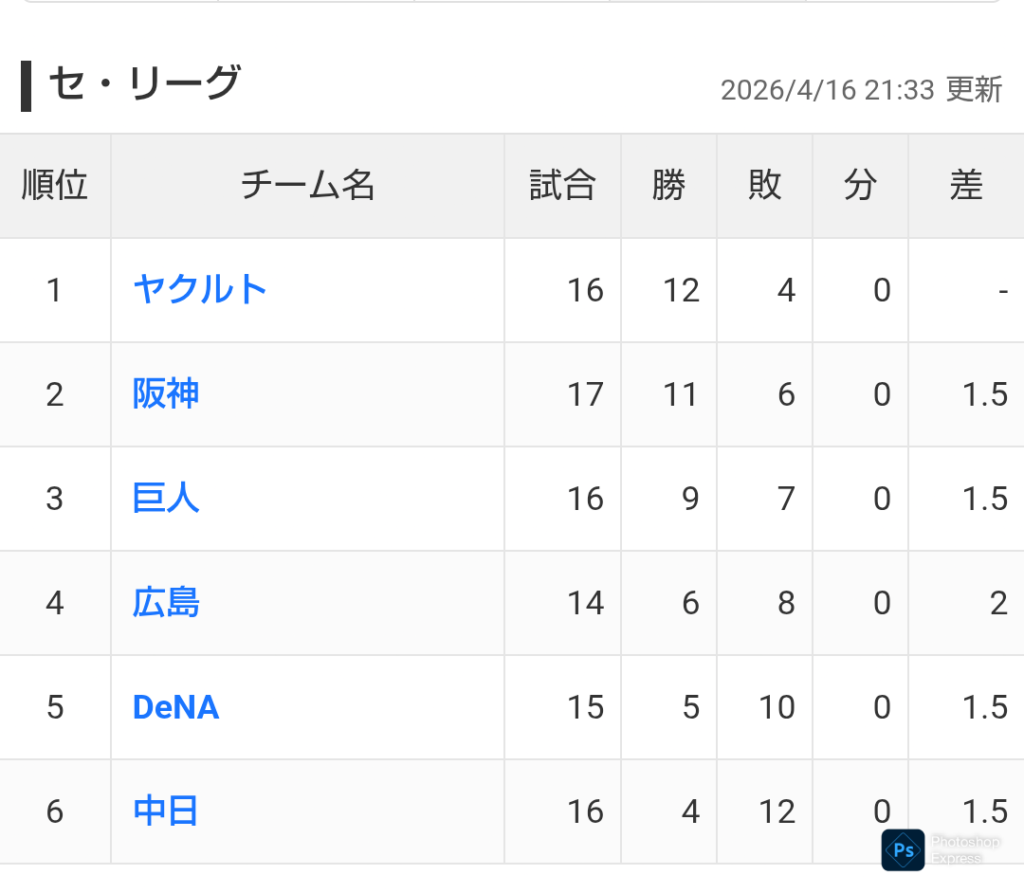Open the 中日 team link
This screenshot has height=893, width=1024.
click(166, 811)
